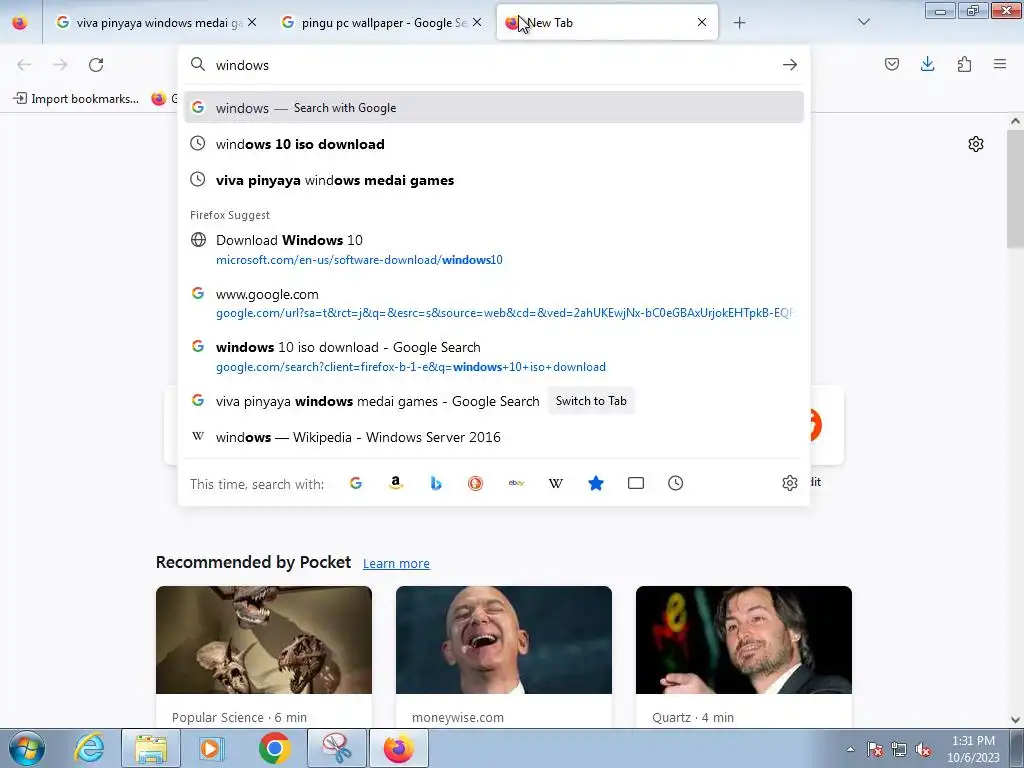
Task: Open the Downloads panel
Action: tap(927, 64)
